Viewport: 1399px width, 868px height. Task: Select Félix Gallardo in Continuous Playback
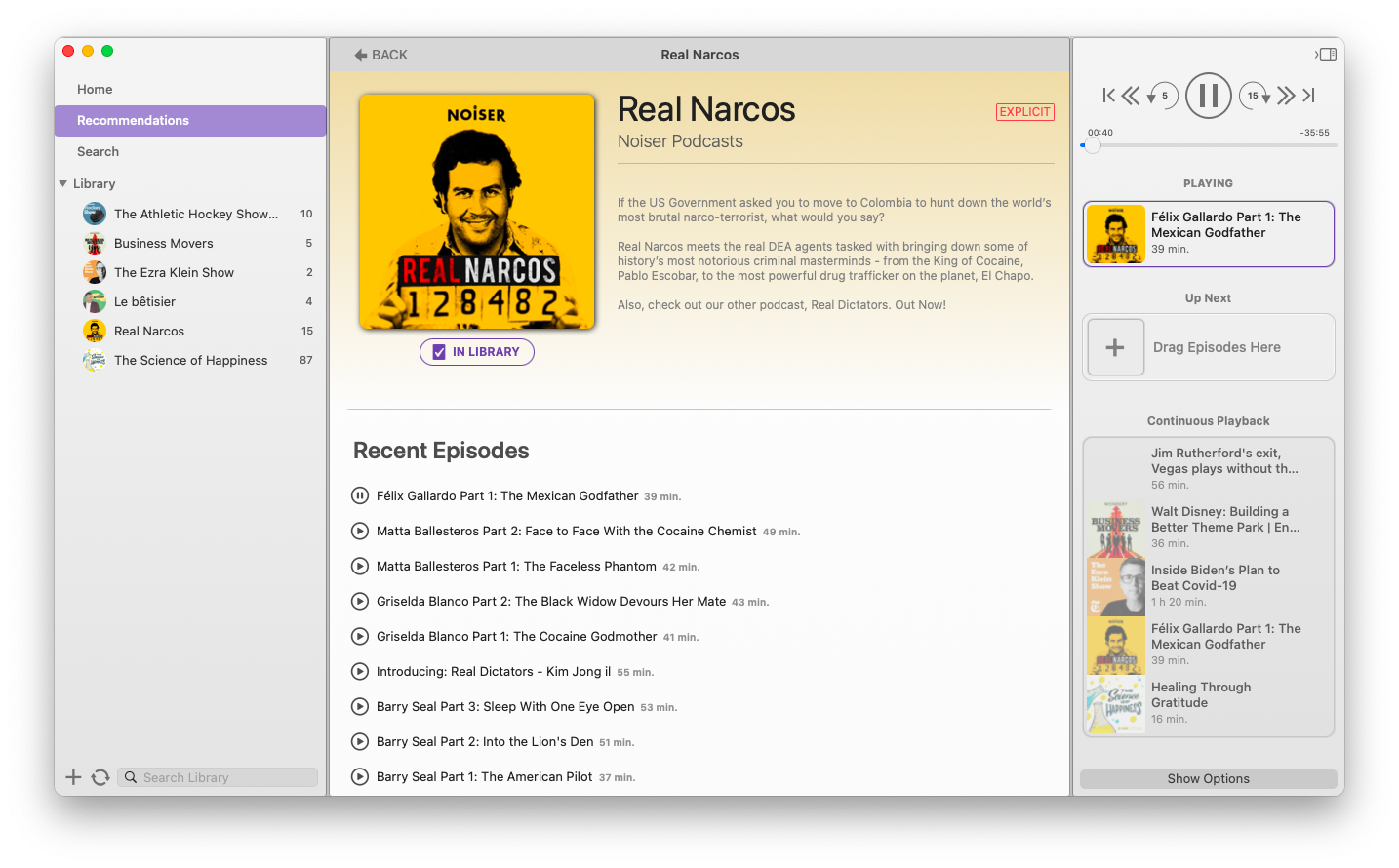tap(1208, 644)
